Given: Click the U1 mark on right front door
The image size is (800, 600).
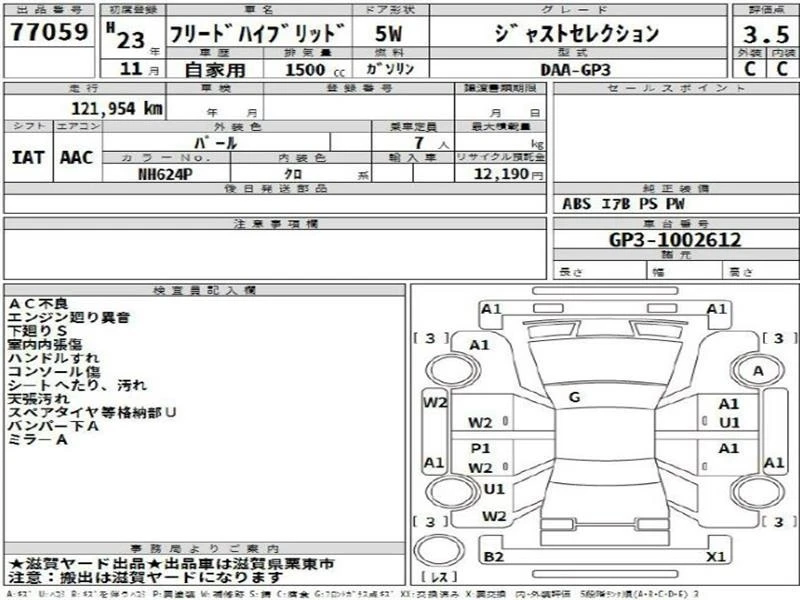Looking at the screenshot, I should (x=729, y=422).
